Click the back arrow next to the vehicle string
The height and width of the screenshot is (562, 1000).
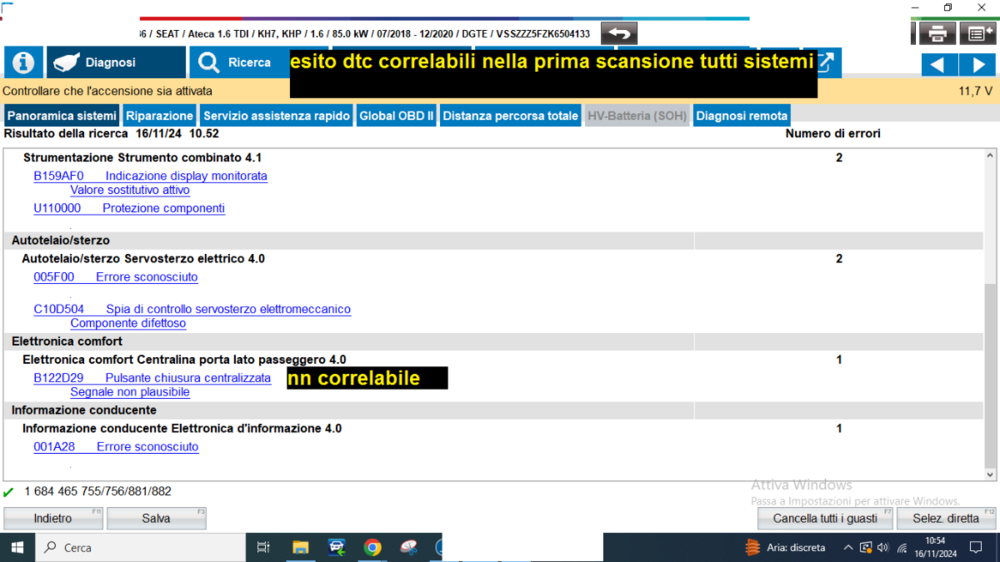coord(619,33)
